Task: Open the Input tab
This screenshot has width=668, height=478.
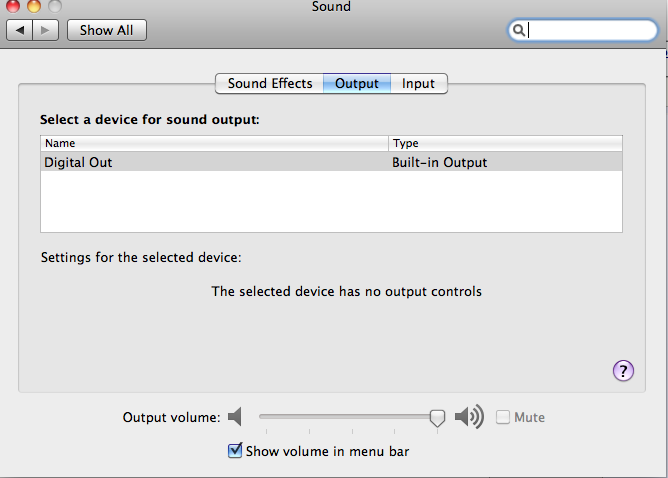Action: [x=418, y=84]
